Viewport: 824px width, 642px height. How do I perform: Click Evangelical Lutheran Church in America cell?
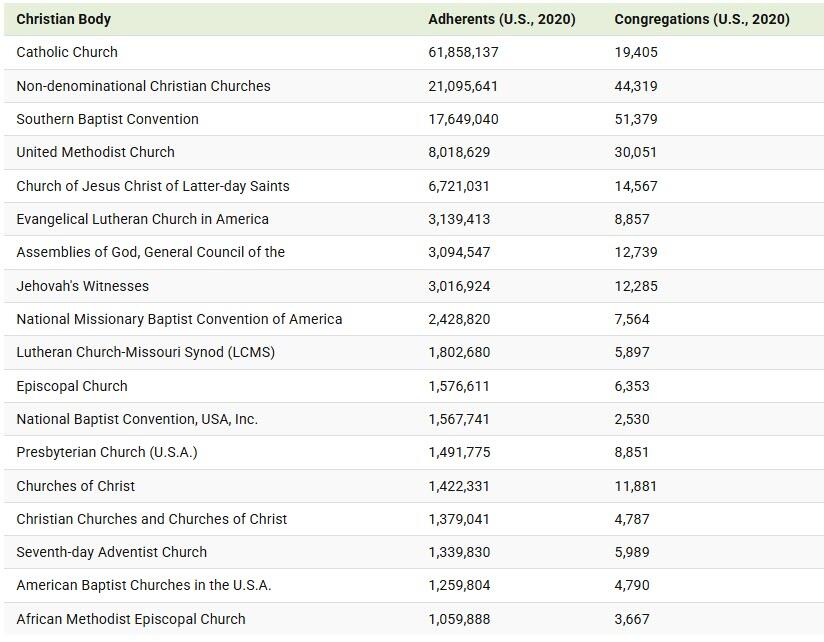click(x=142, y=219)
